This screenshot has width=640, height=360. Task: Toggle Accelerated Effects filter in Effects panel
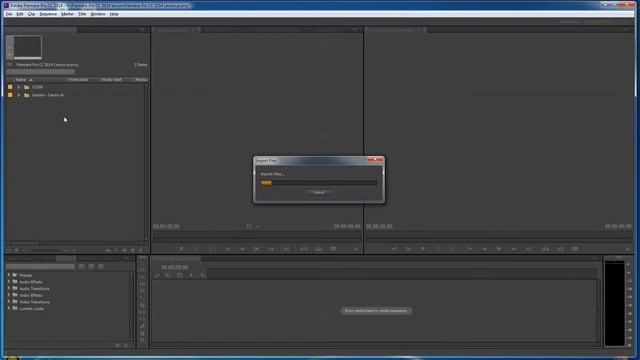(x=82, y=267)
